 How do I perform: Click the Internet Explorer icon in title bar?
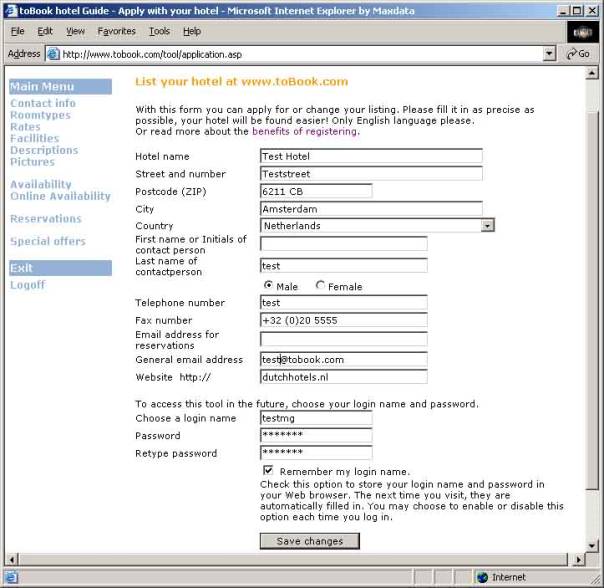coord(10,9)
